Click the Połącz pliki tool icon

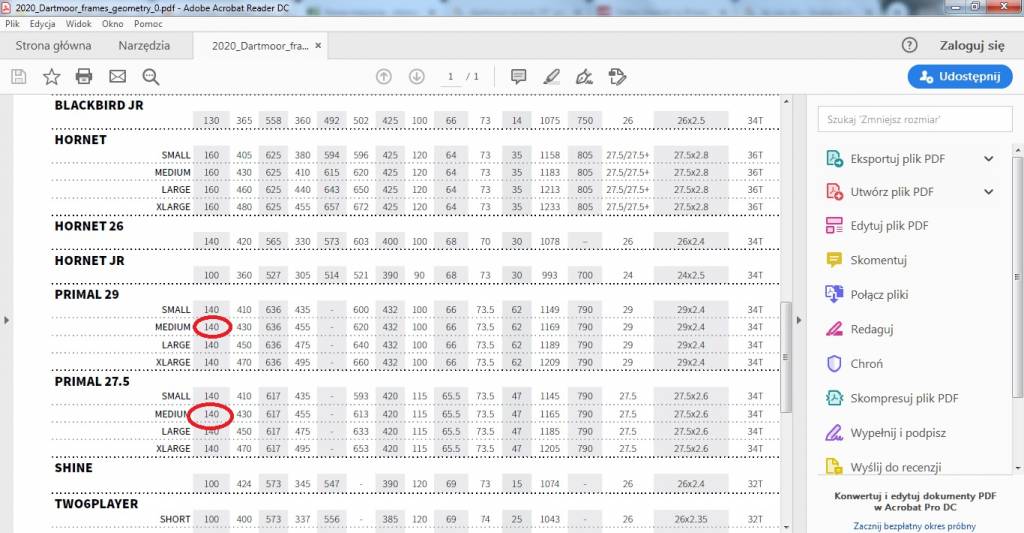coord(835,294)
